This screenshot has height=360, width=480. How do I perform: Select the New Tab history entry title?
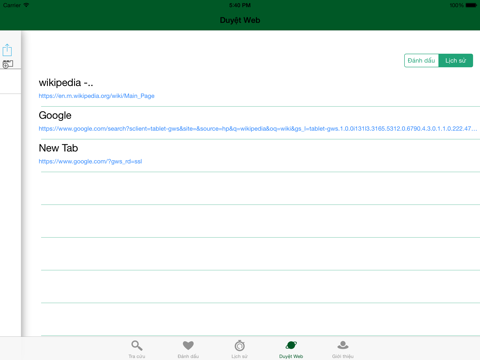pyautogui.click(x=58, y=148)
